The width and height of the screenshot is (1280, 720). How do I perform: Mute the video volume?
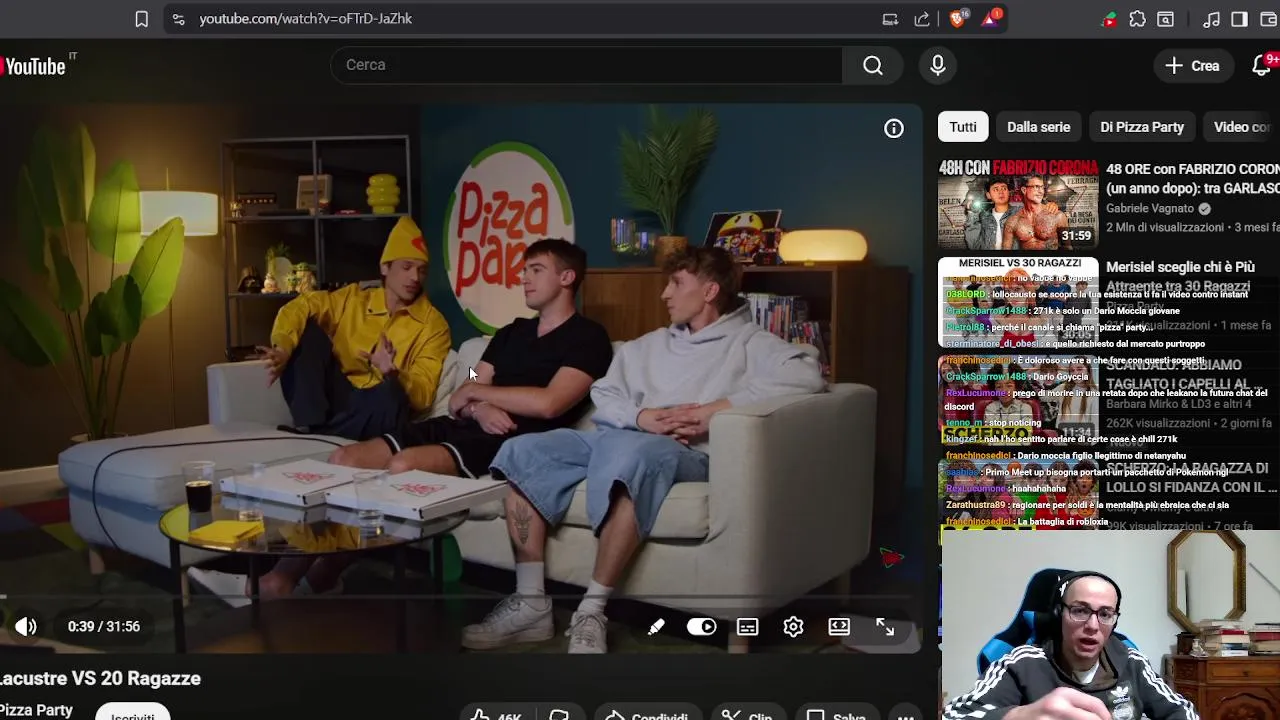(26, 627)
